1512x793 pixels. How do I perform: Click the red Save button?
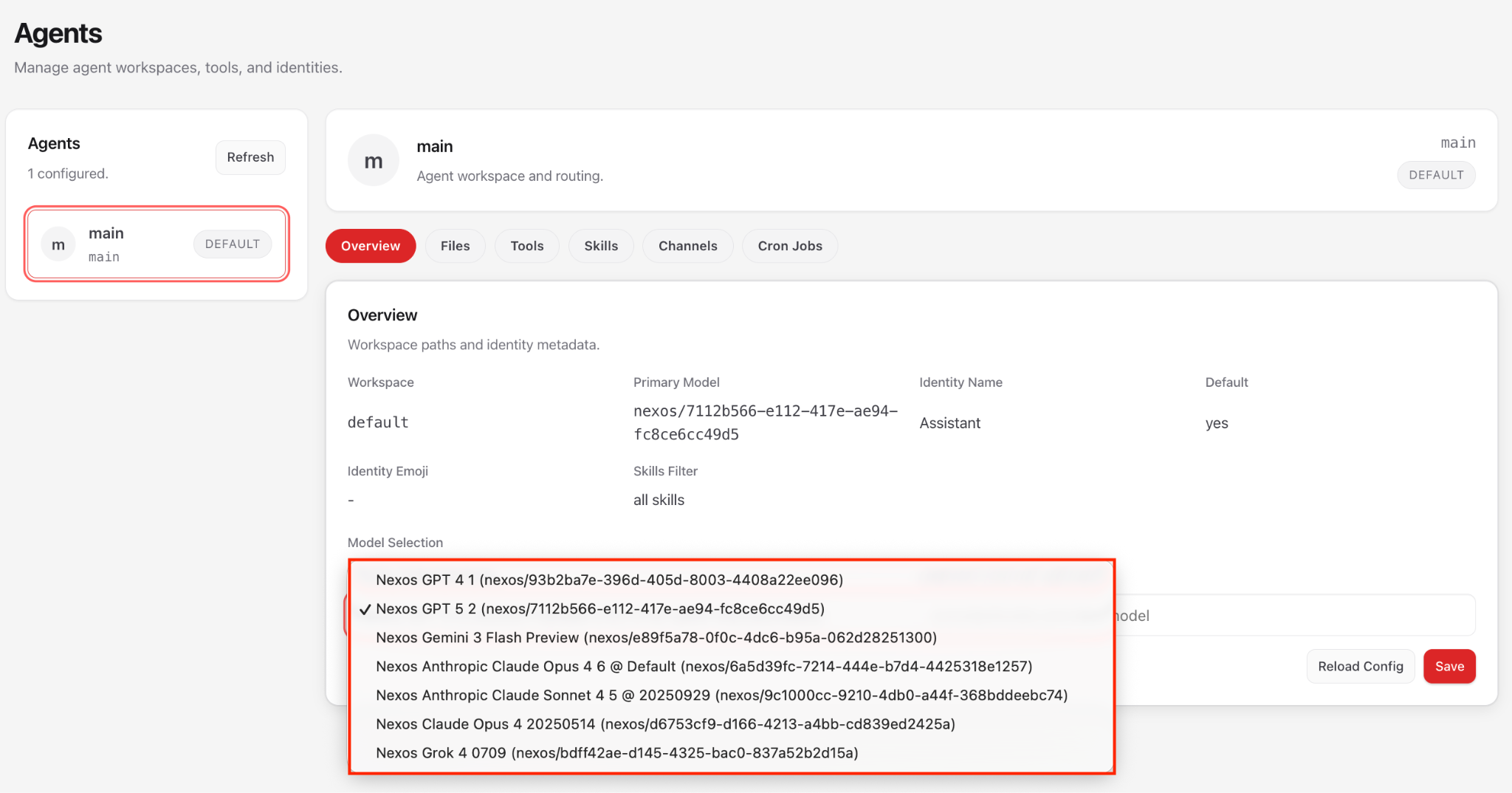click(1449, 666)
